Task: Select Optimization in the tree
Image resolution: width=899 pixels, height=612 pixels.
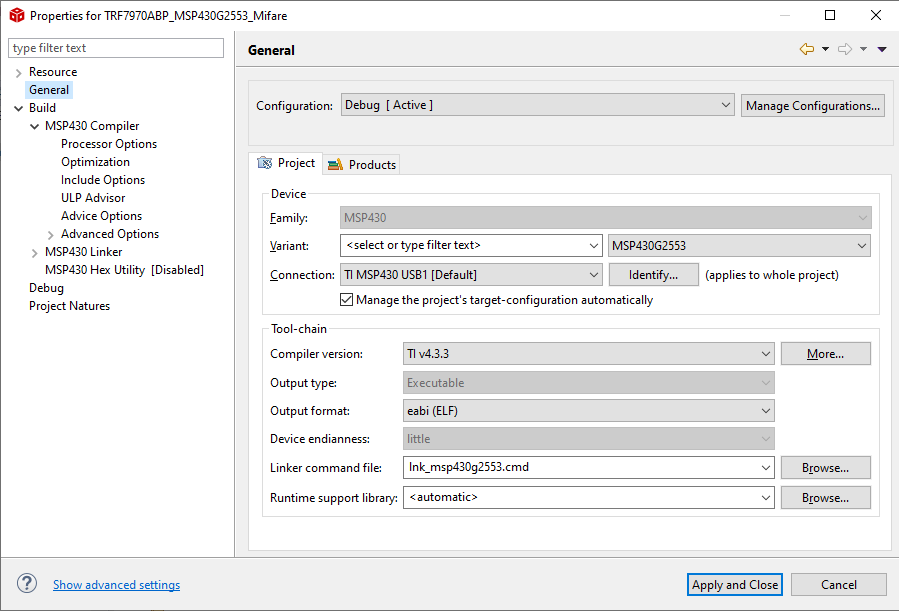Action: point(95,162)
